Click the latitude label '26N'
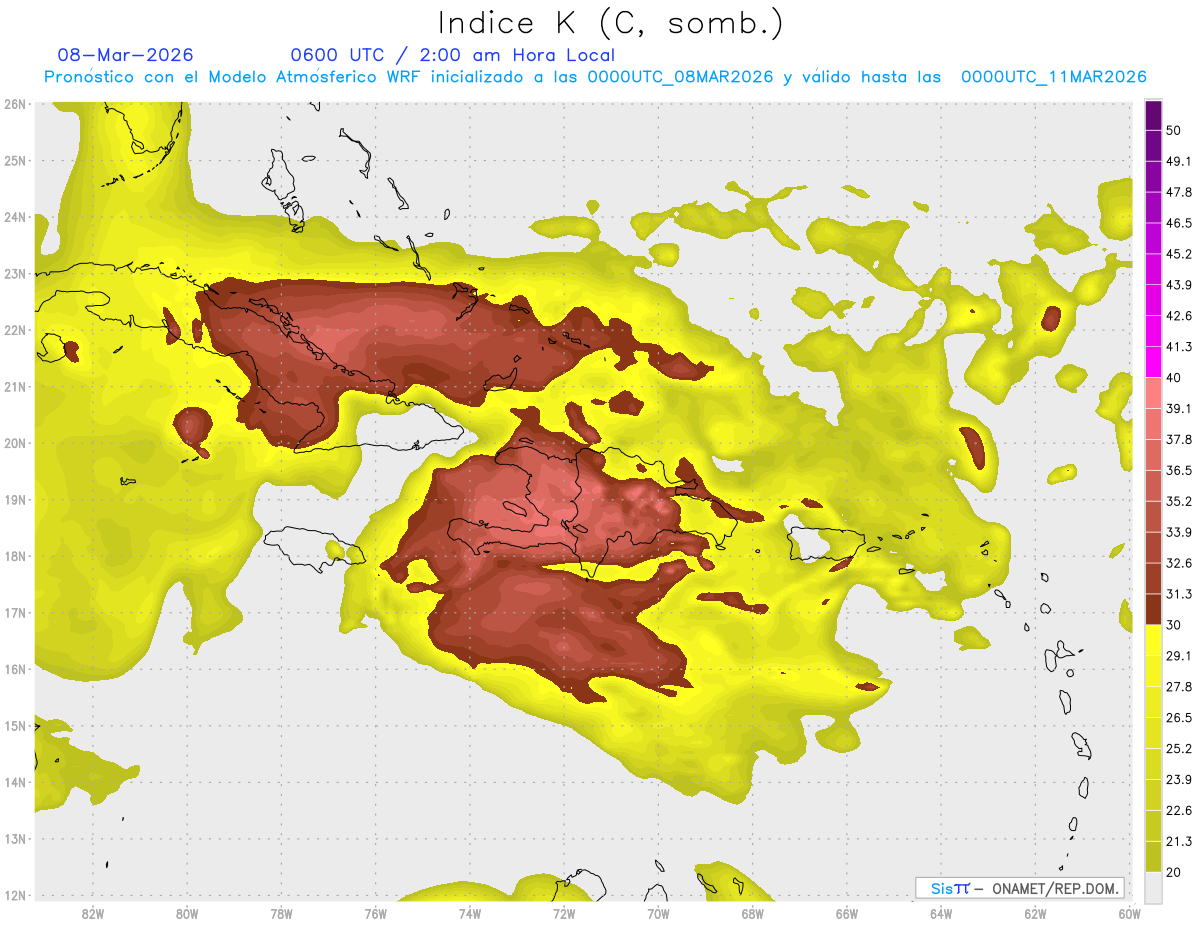The height and width of the screenshot is (927, 1200). point(15,104)
